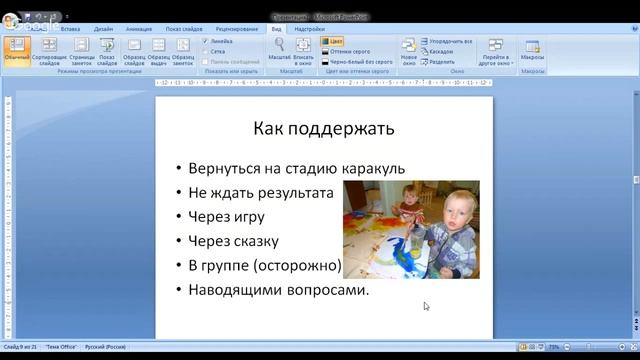Start slideshow from status bar icon
Viewport: 640px width, 360px height.
point(541,347)
